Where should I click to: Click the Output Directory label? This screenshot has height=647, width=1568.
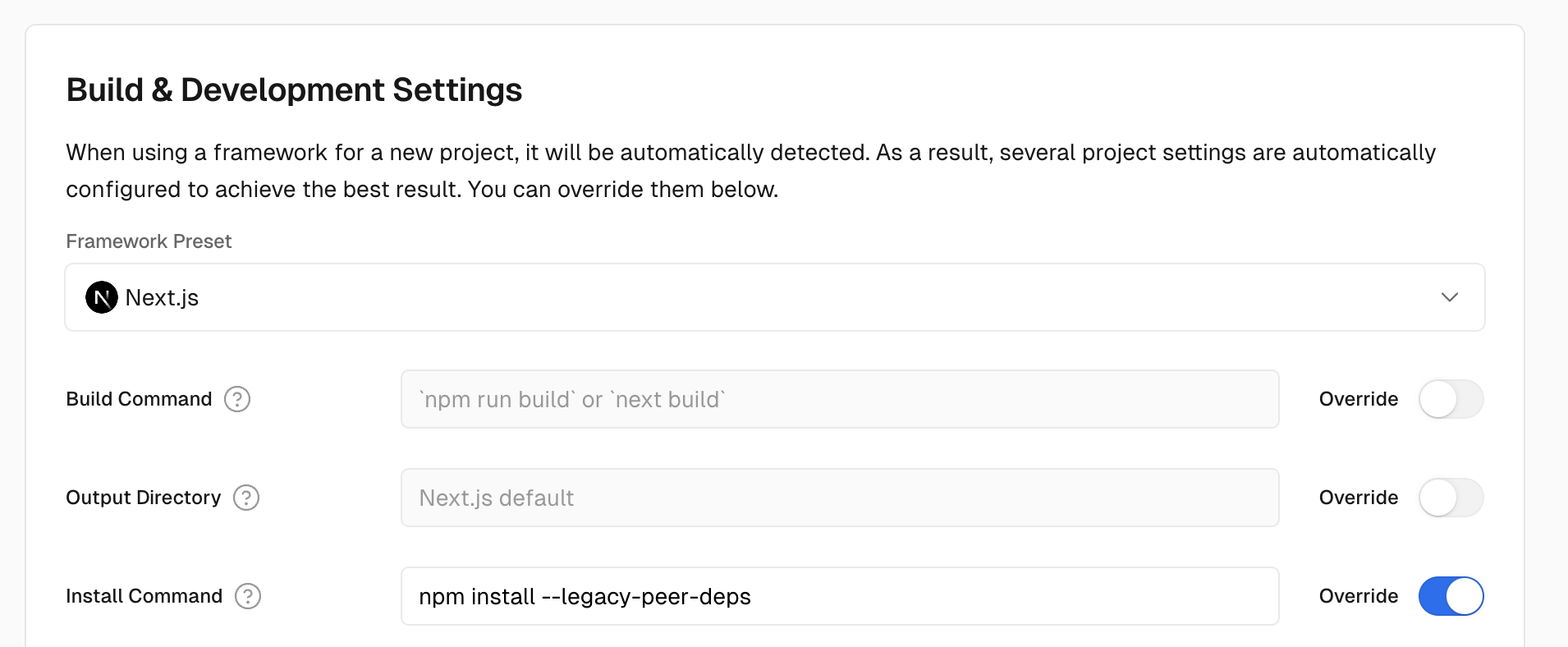(x=144, y=498)
